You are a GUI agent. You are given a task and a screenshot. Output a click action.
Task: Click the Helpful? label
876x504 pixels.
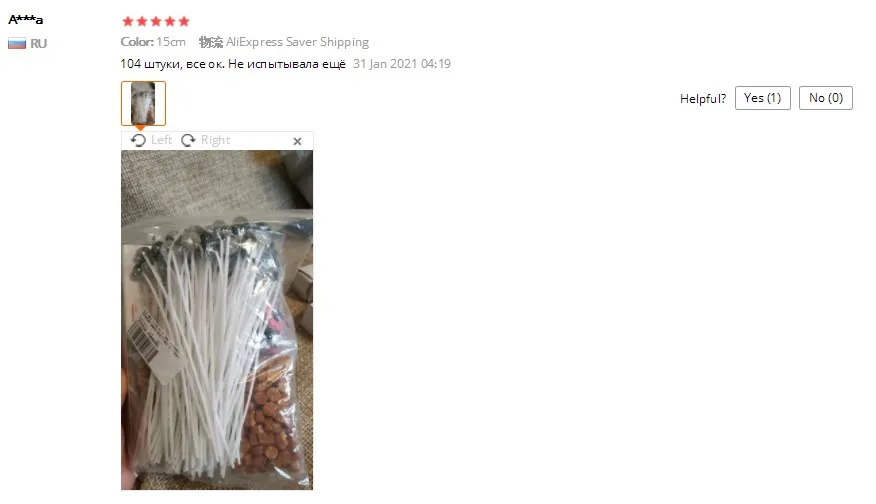(703, 98)
